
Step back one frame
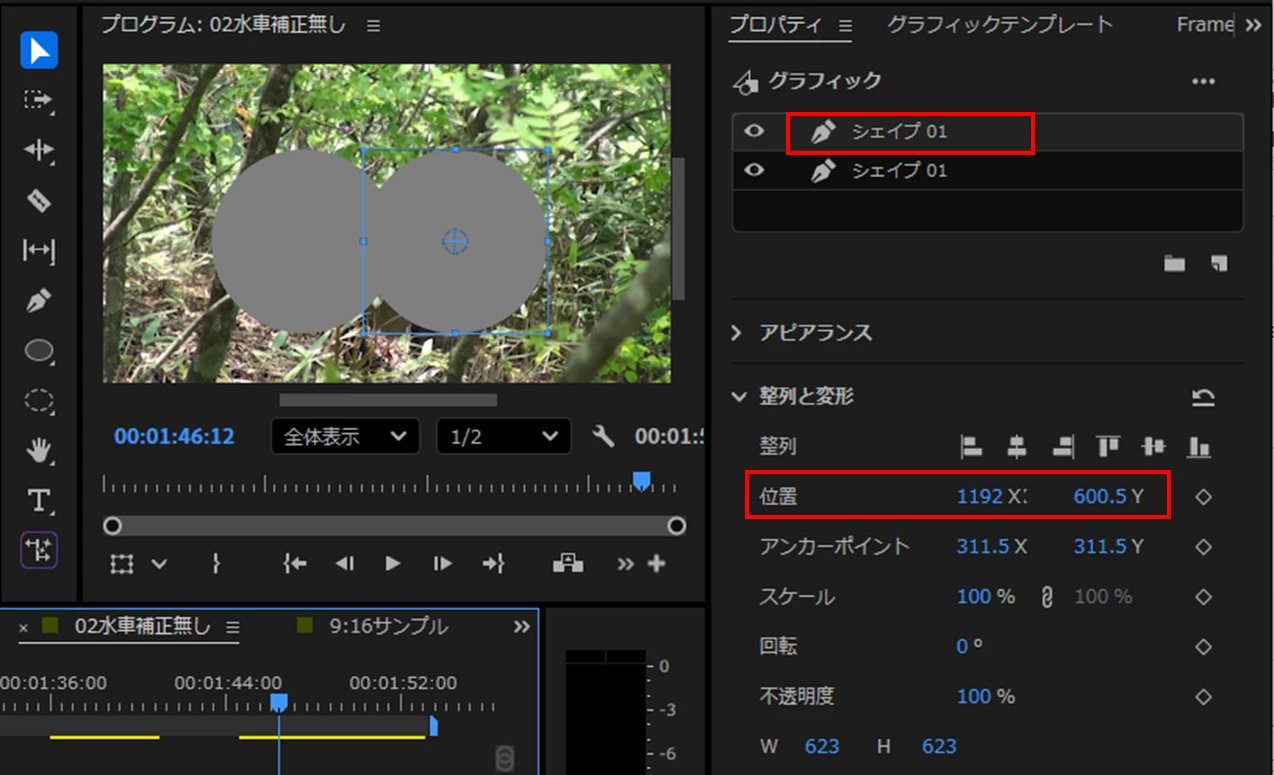click(x=344, y=564)
